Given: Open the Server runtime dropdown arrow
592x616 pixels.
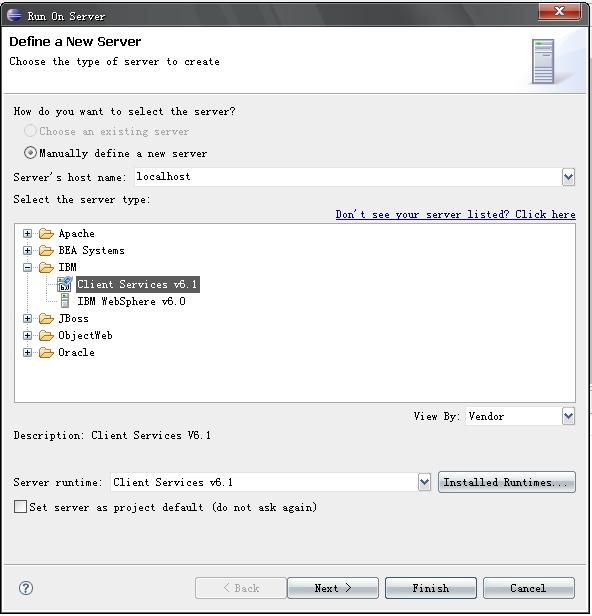Looking at the screenshot, I should tap(424, 482).
